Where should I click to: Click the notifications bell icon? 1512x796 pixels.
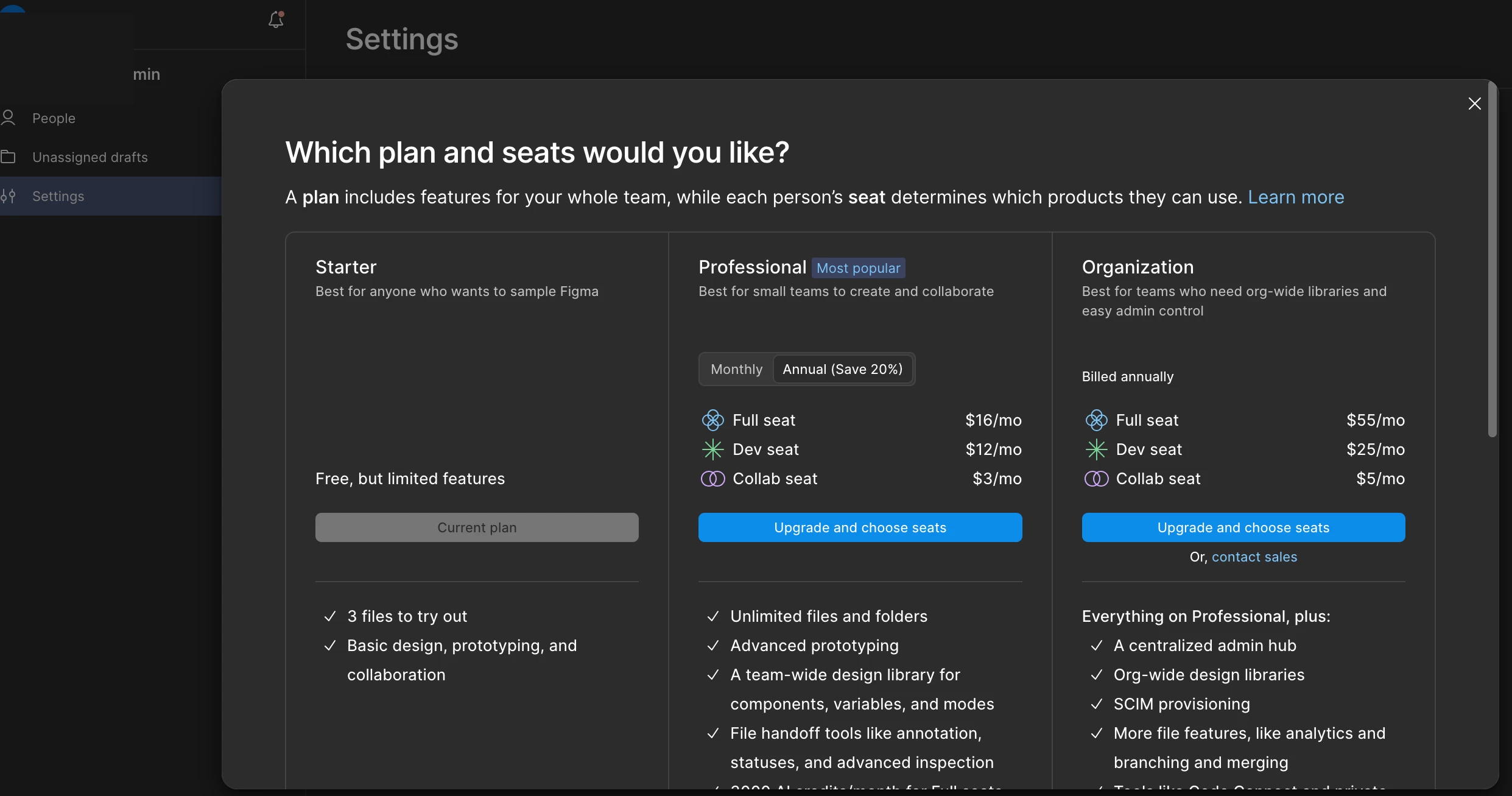(276, 20)
